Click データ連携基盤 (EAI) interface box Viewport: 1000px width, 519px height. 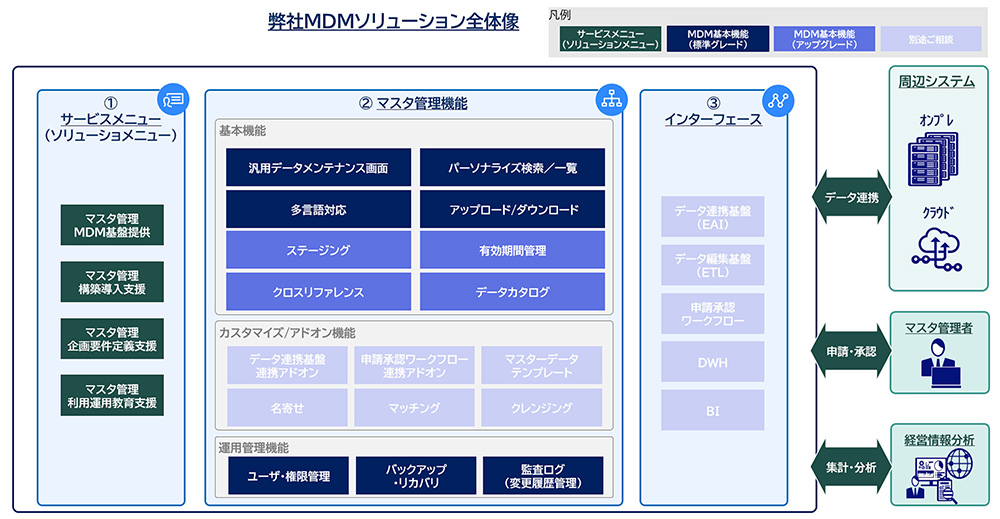[712, 217]
